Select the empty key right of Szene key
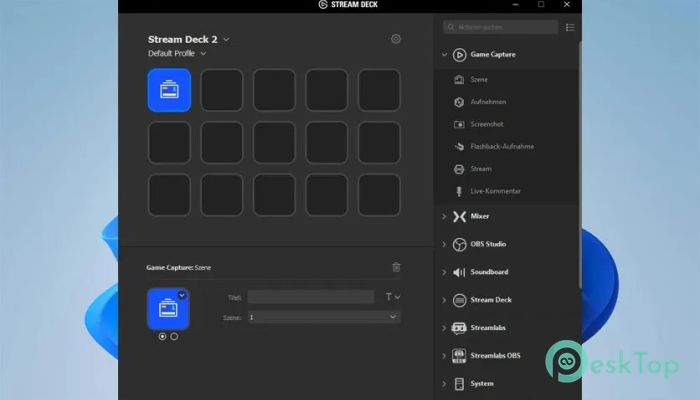Screen dimensions: 700x400 (x=222, y=90)
